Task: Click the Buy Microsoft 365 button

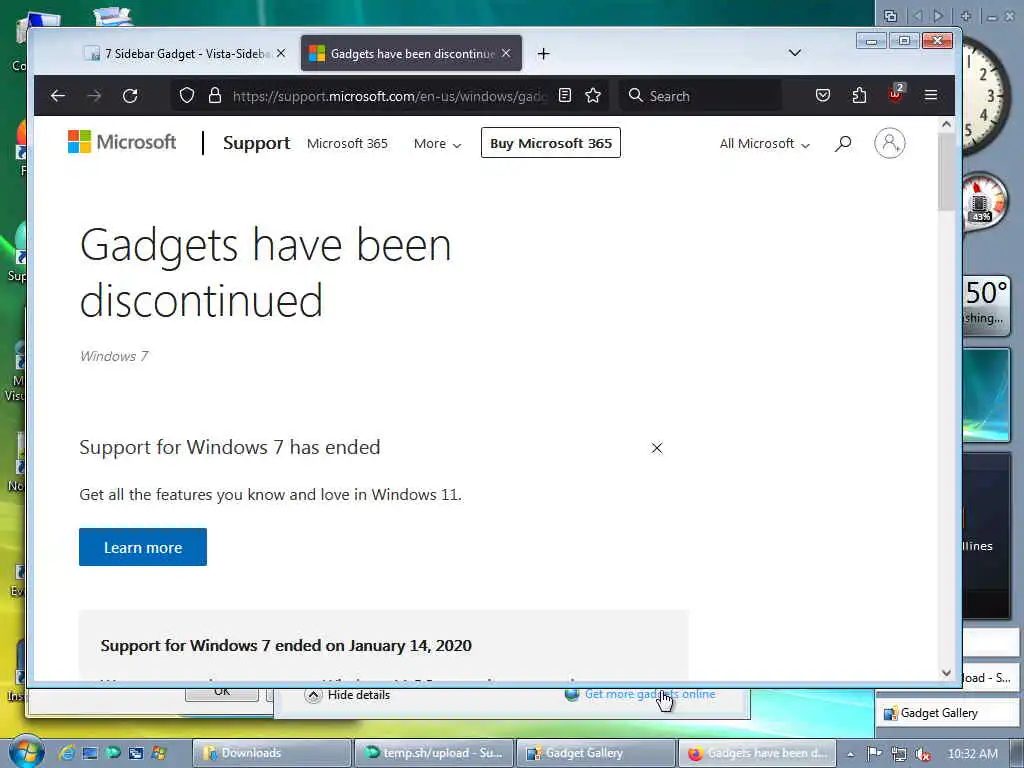Action: [551, 142]
